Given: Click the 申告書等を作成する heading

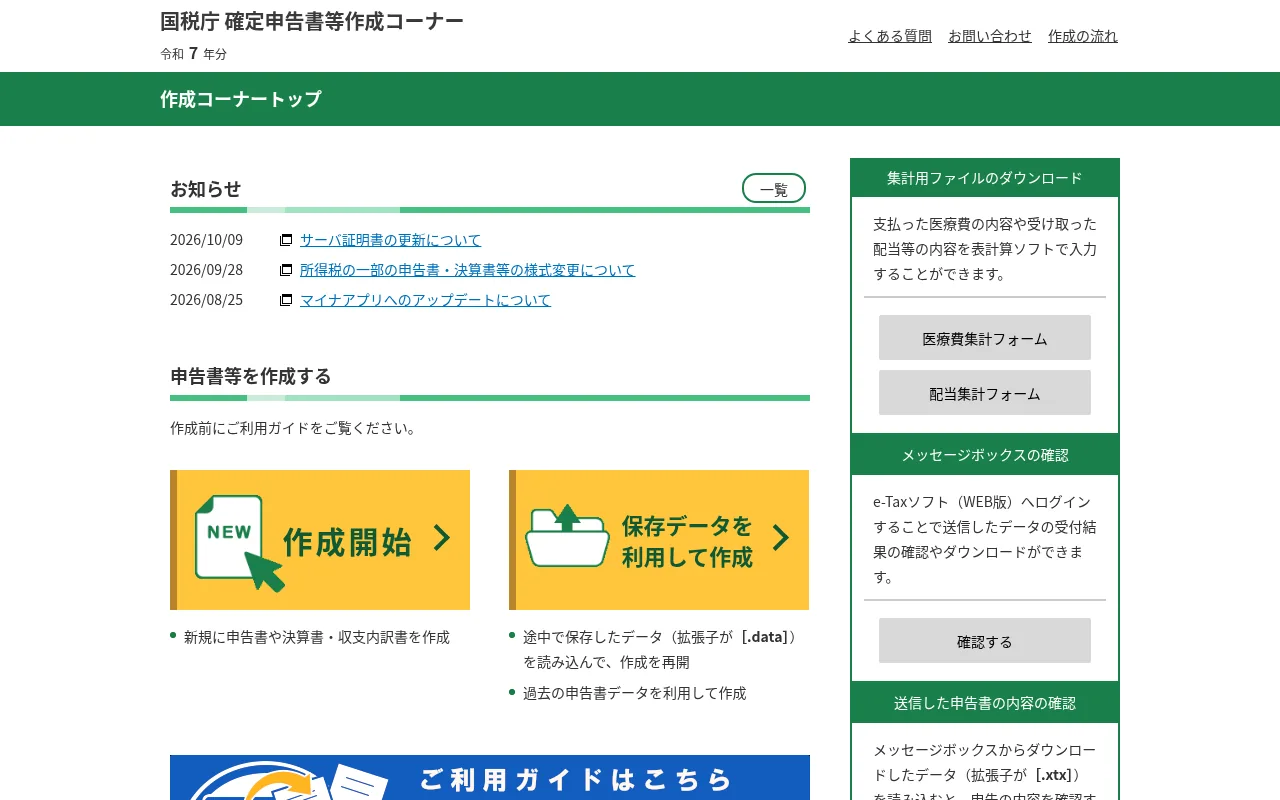Looking at the screenshot, I should 251,376.
